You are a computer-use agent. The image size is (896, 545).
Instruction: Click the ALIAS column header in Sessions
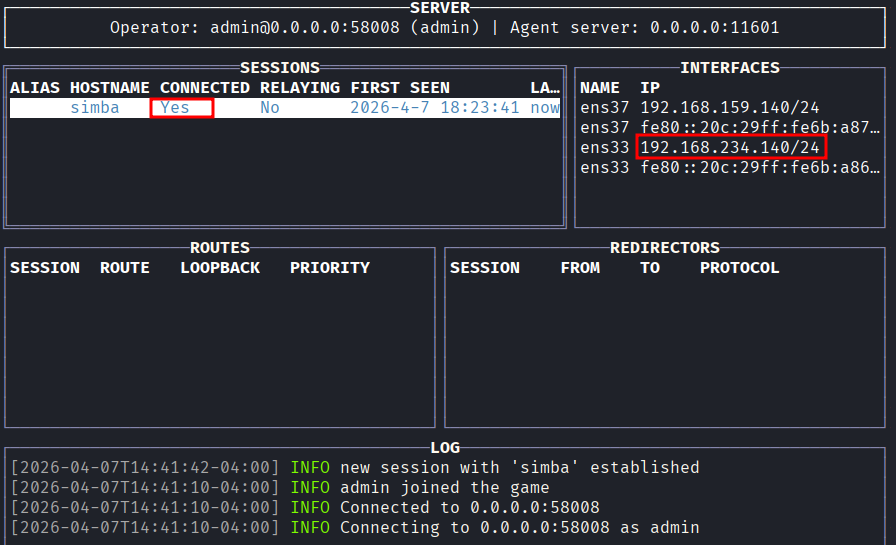pos(35,88)
